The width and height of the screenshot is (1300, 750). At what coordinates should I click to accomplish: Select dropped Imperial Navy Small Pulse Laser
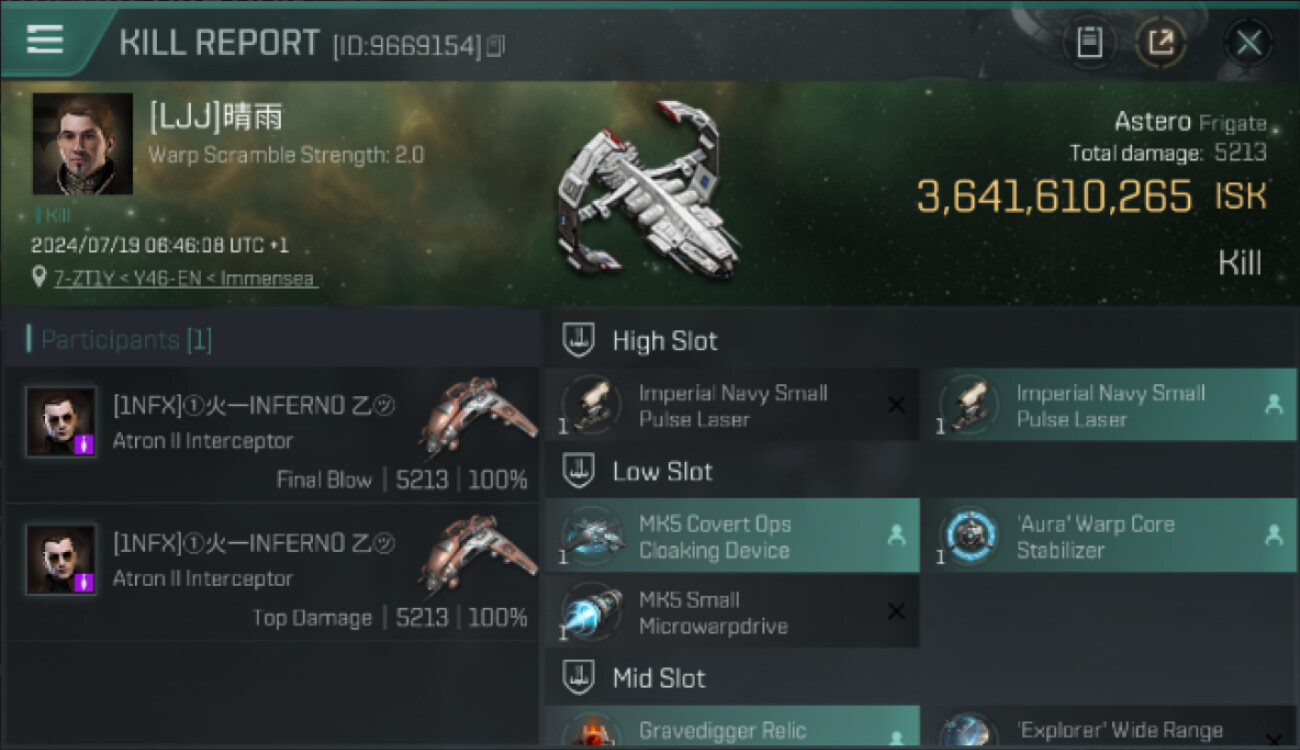click(x=1110, y=406)
